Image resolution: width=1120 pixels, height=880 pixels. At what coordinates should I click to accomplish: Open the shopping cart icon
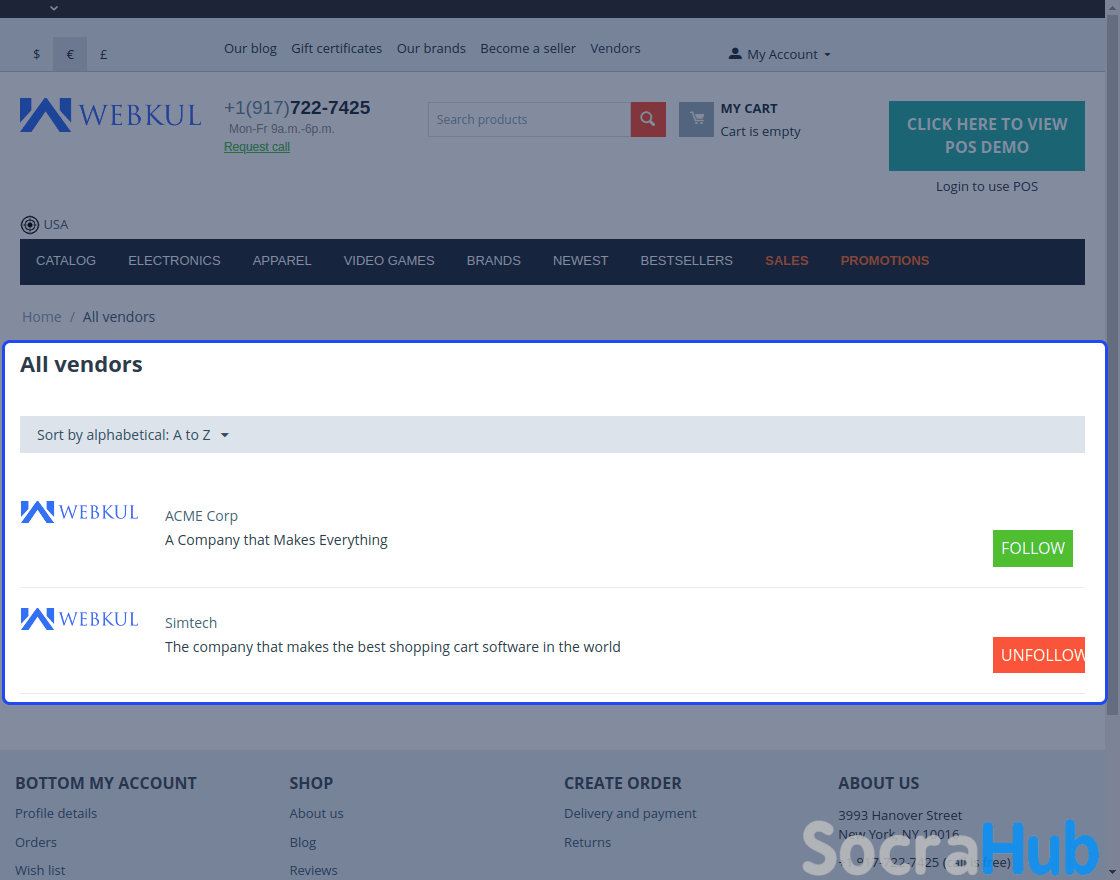pos(696,119)
